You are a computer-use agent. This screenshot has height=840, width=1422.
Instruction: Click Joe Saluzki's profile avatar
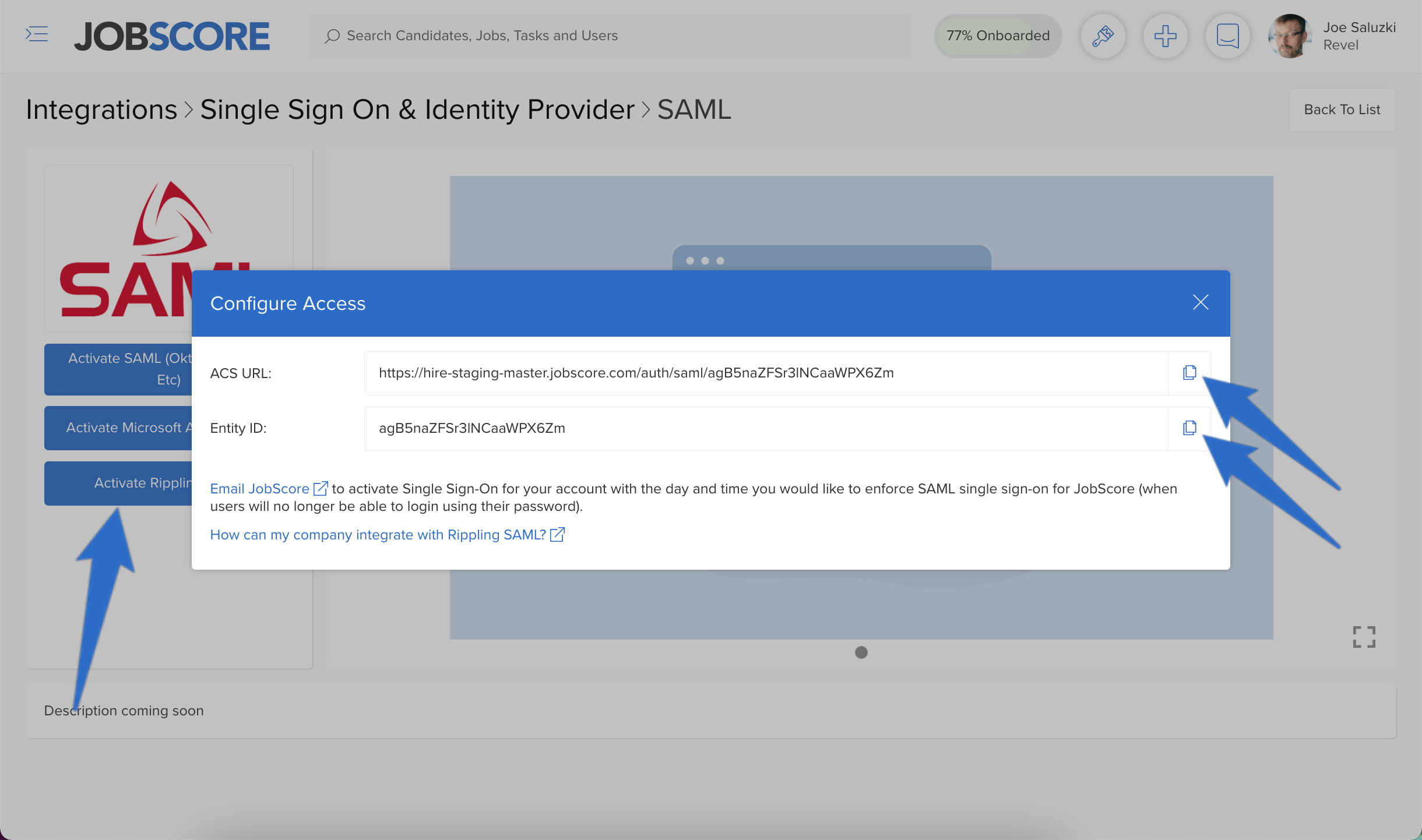[1290, 36]
